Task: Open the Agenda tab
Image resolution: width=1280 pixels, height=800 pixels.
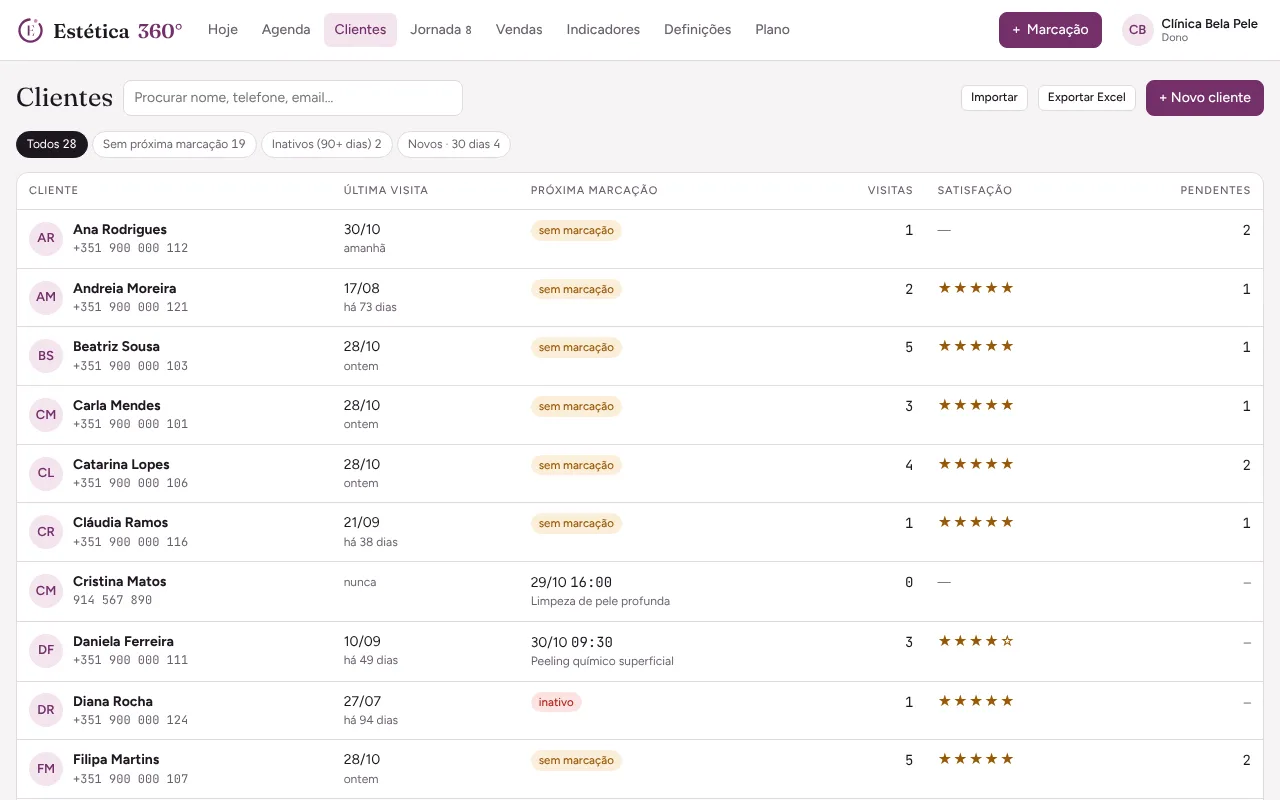Action: (x=286, y=30)
